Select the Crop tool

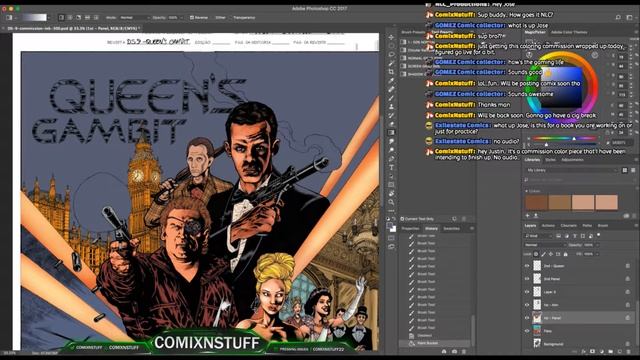point(391,72)
